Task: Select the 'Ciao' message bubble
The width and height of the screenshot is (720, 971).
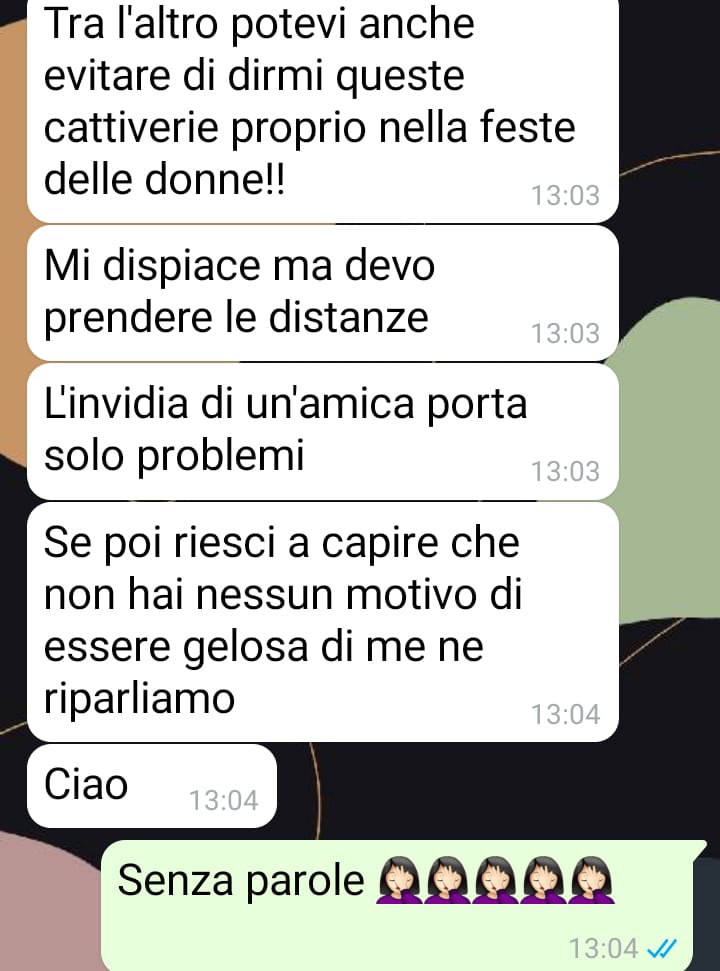Action: (152, 786)
